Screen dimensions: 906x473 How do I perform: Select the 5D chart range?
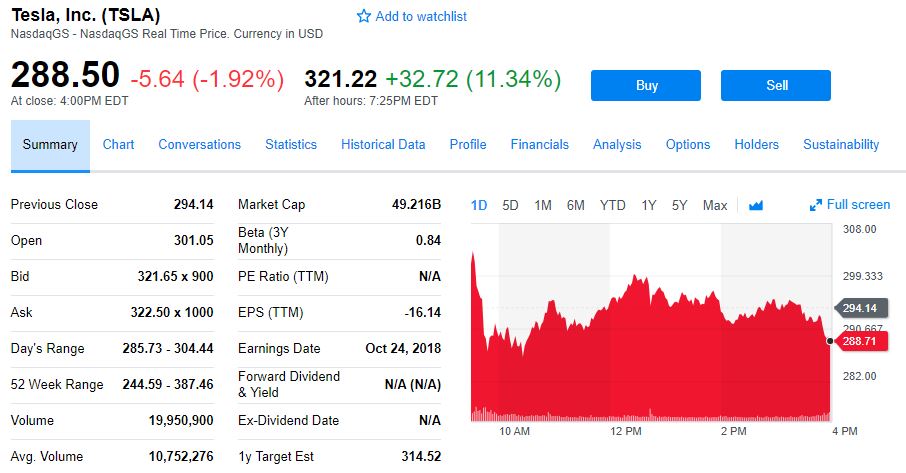click(510, 206)
